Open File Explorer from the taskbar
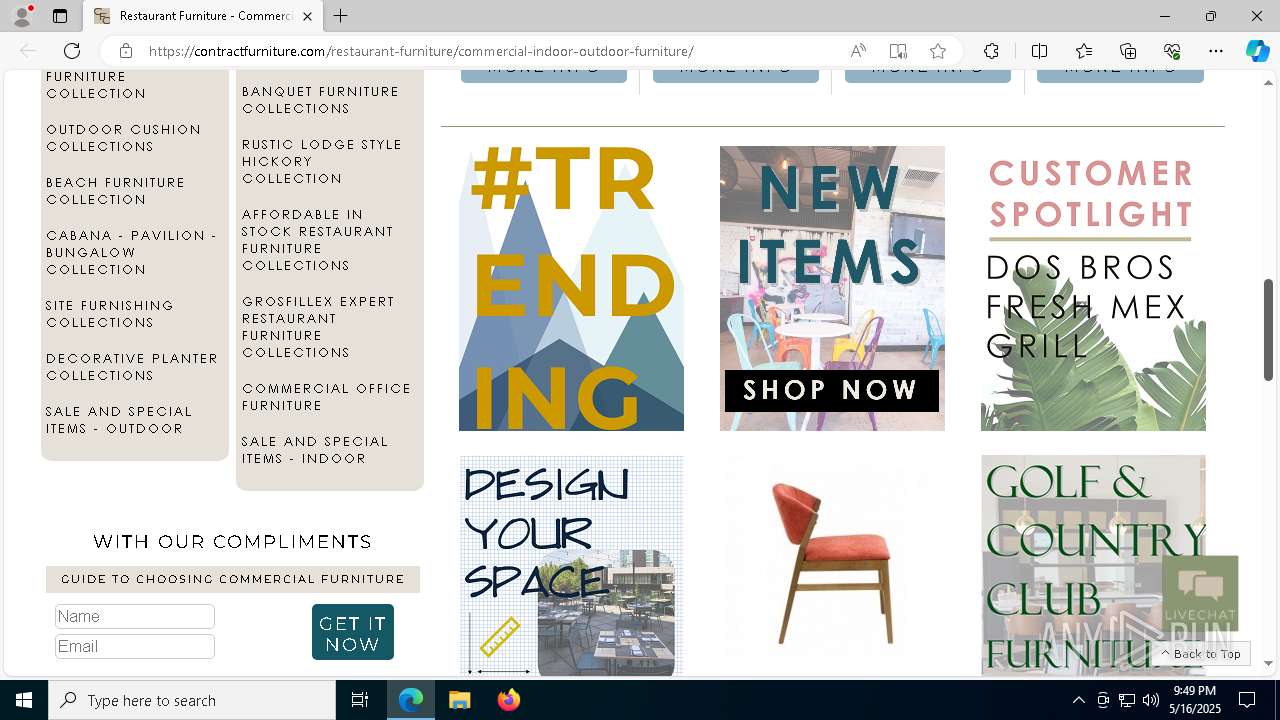1280x720 pixels. 459,700
